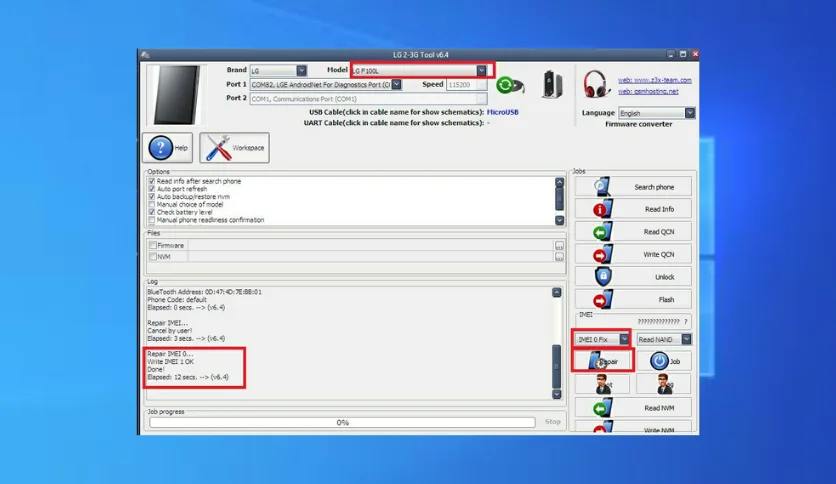Click the black phone device icon
The image size is (836, 484).
pos(552,84)
